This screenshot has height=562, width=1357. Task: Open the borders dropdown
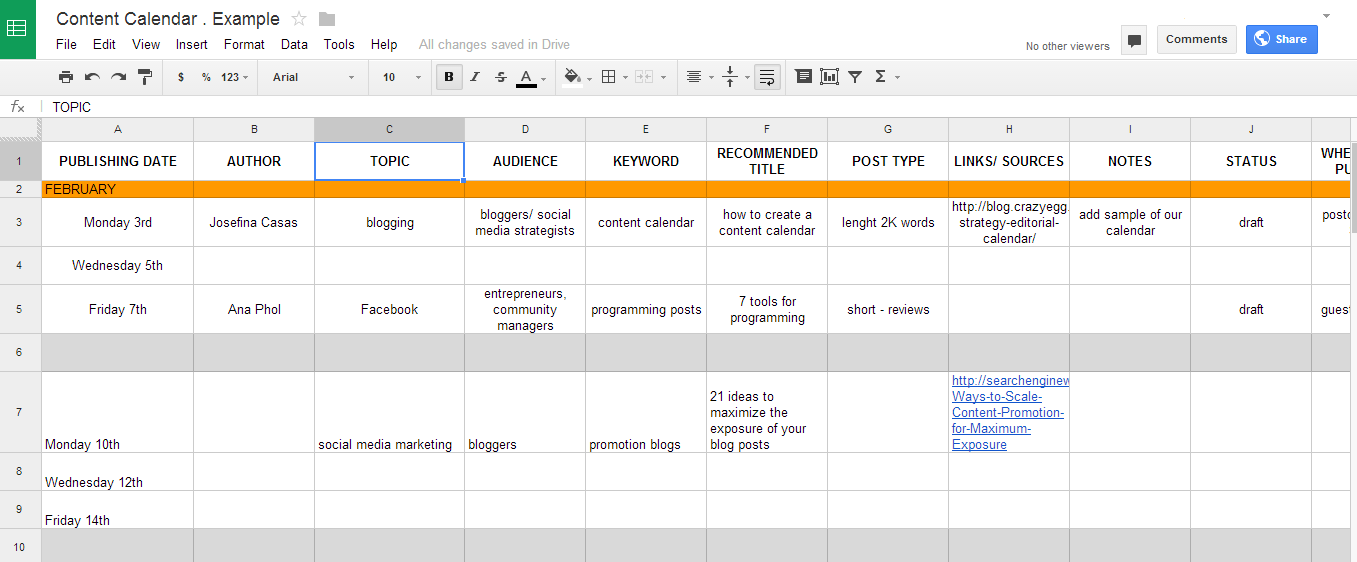tap(612, 77)
